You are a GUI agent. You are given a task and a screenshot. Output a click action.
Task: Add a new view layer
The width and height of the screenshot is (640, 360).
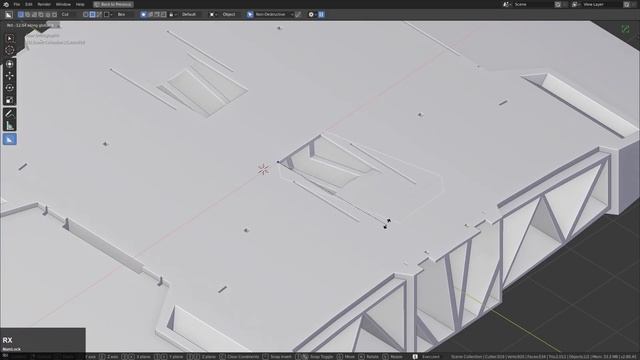[x=627, y=4]
